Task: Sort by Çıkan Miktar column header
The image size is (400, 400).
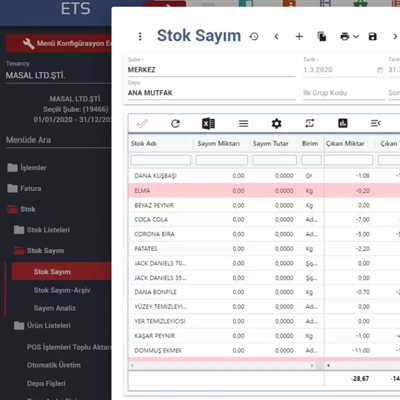Action: tap(345, 144)
